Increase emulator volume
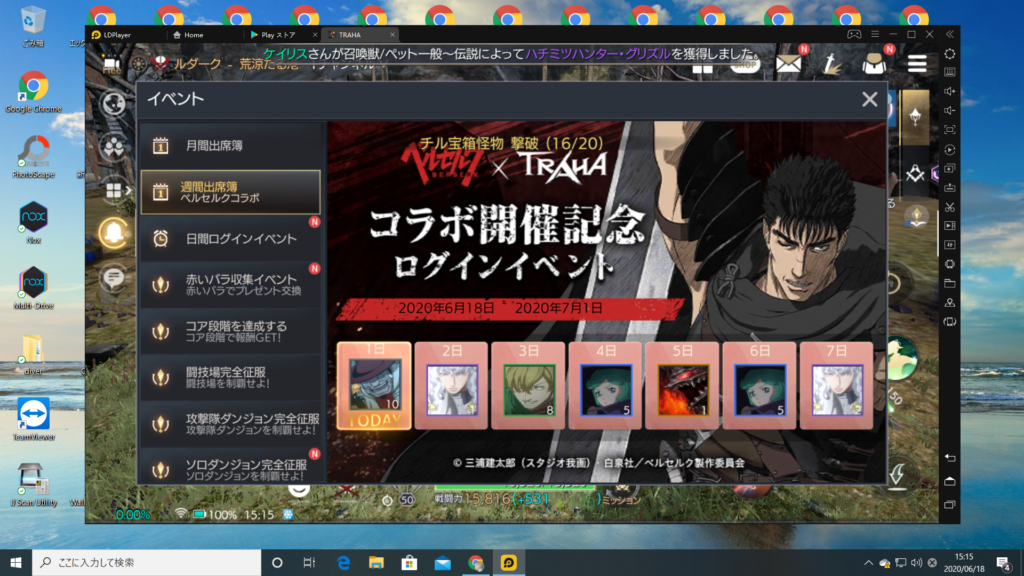Screen dimensions: 1024x576 pyautogui.click(x=950, y=91)
